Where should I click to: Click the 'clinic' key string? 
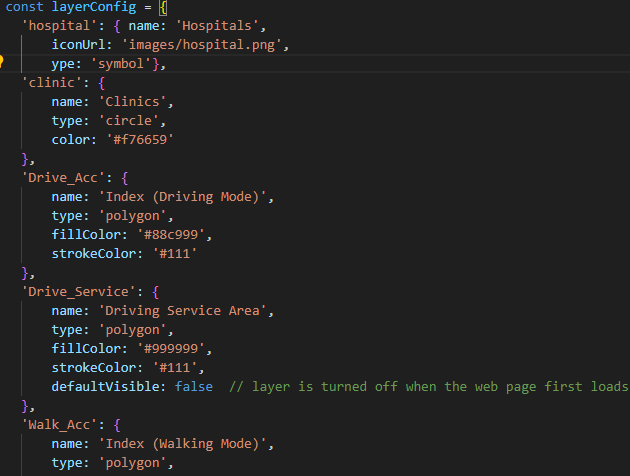[x=51, y=83]
